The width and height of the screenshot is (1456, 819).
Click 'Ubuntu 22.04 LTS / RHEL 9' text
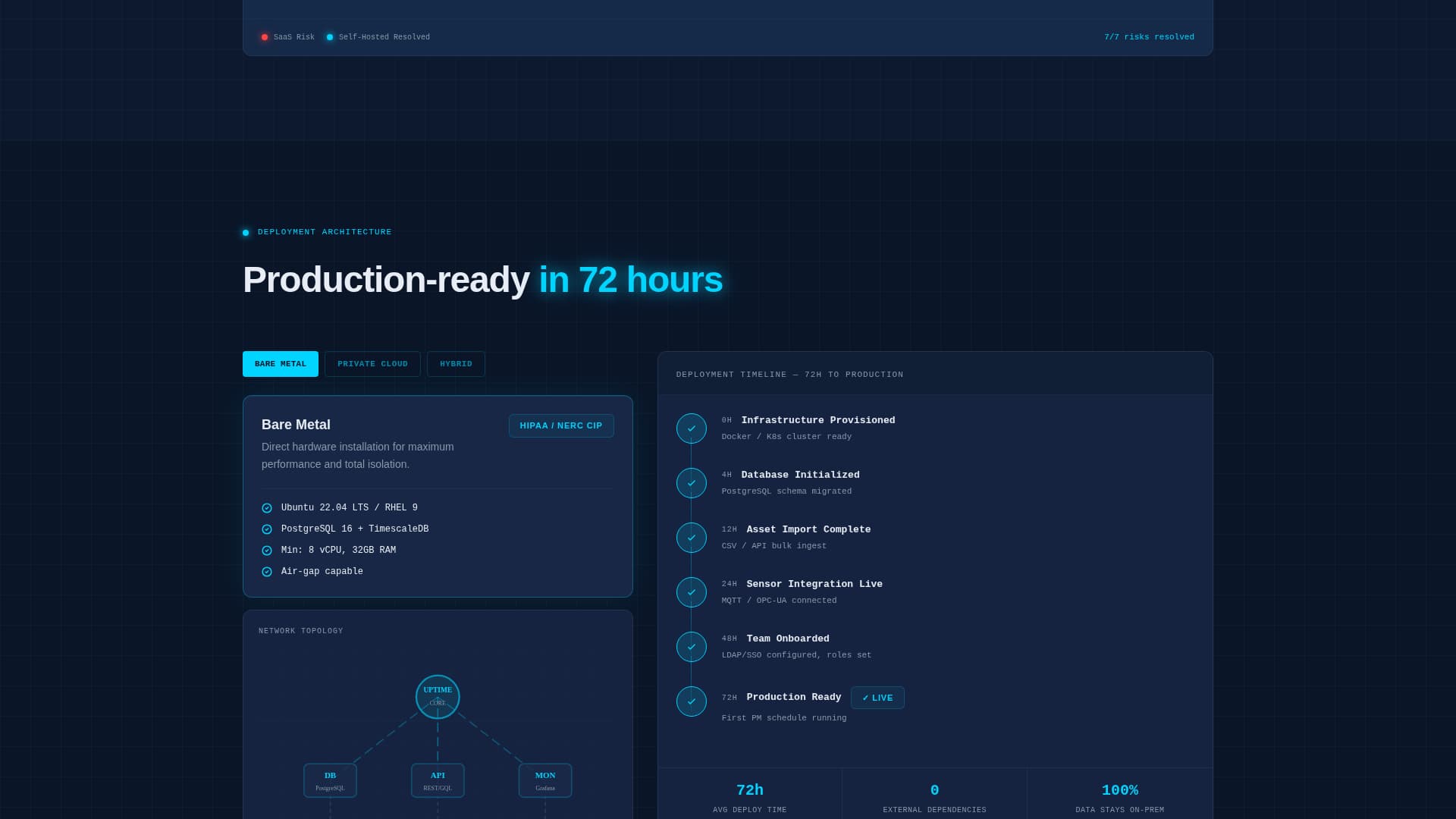350,508
